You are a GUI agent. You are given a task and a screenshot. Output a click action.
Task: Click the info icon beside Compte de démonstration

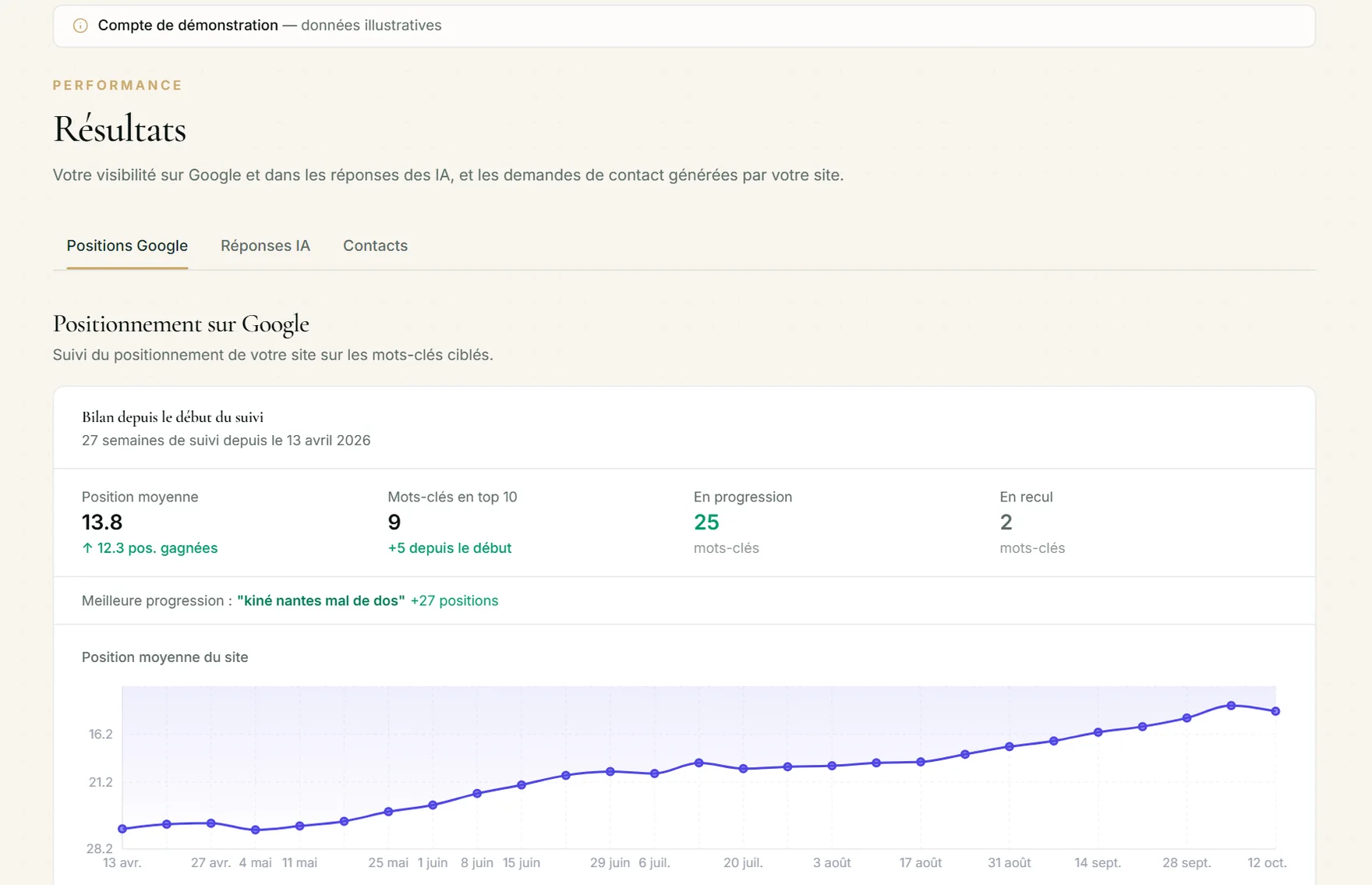(x=80, y=26)
